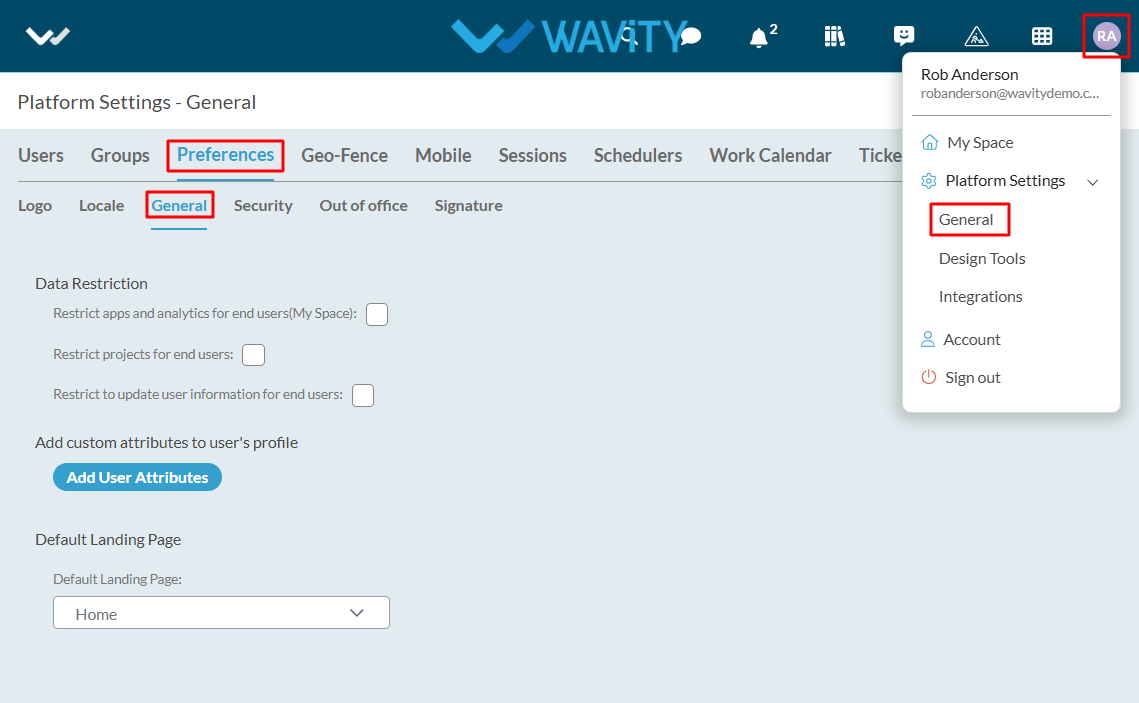The image size is (1139, 703).
Task: Open the chat bubble icon in header
Action: (691, 36)
